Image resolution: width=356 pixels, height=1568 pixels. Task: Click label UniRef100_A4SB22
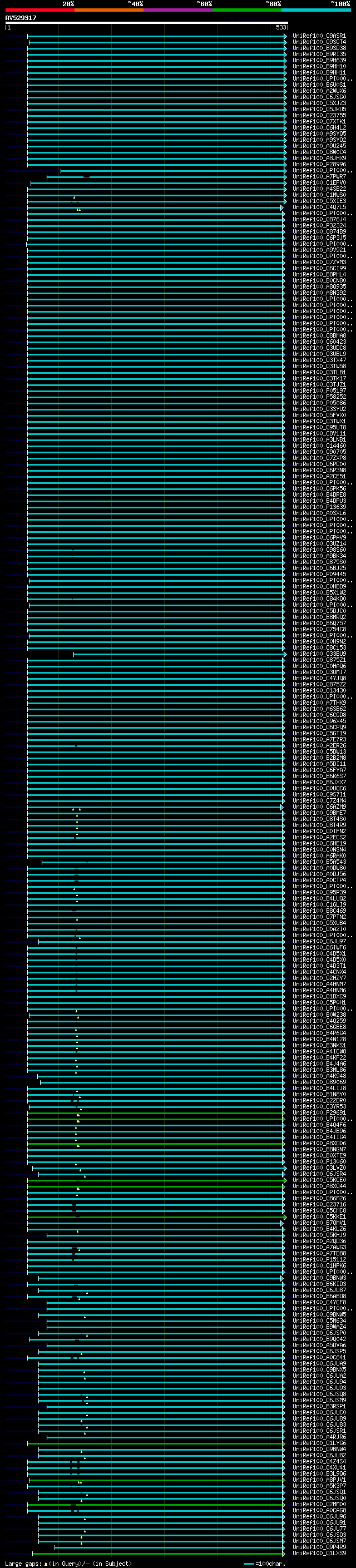[319, 189]
